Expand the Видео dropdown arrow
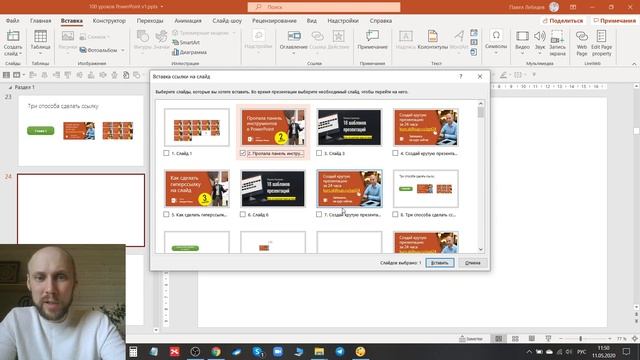 coord(522,53)
